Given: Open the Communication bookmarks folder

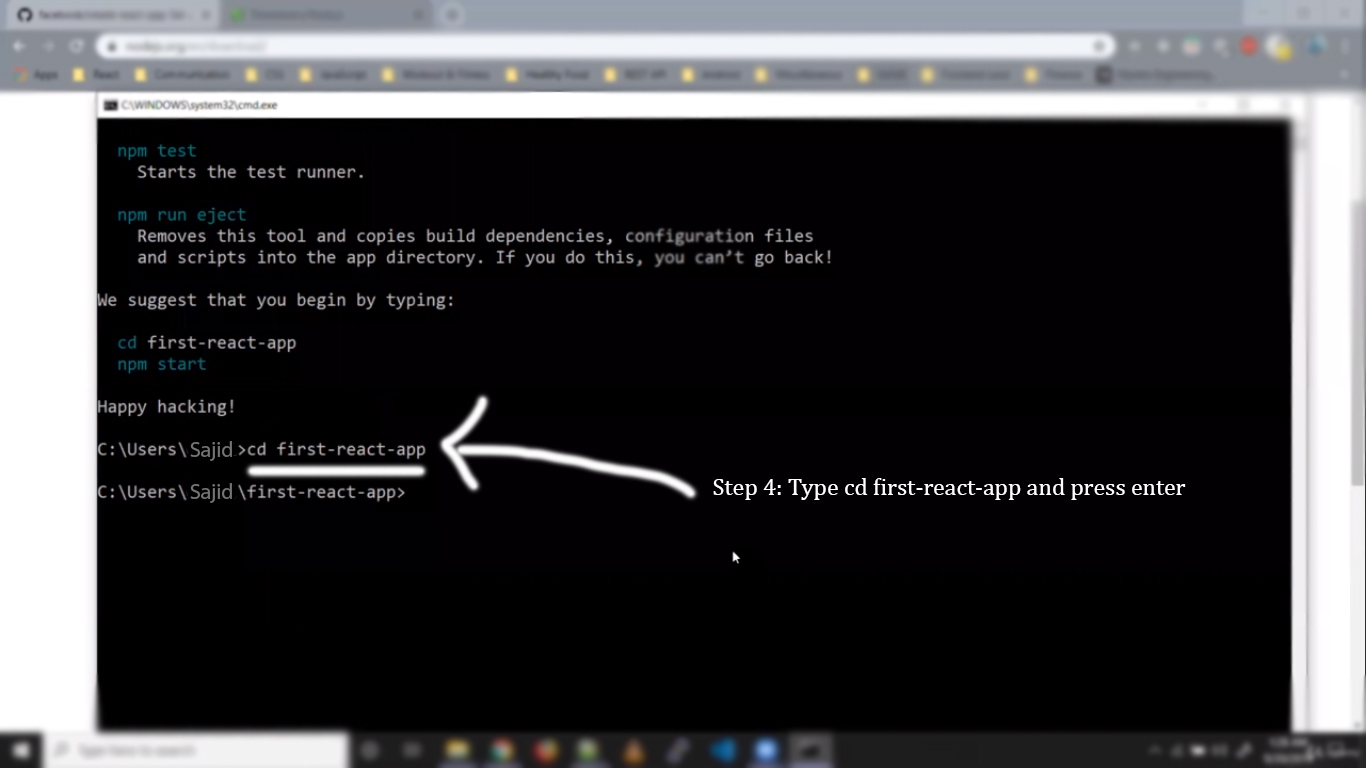Looking at the screenshot, I should click(182, 74).
